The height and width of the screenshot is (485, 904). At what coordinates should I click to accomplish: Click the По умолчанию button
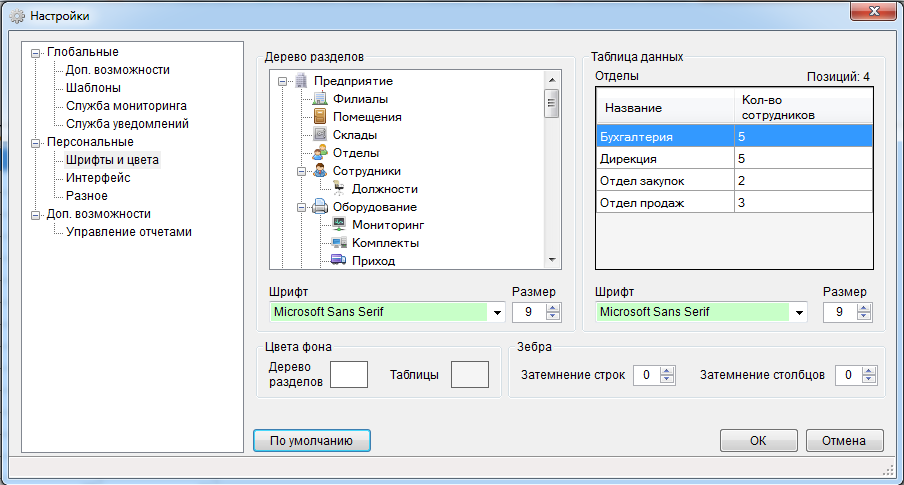click(312, 441)
